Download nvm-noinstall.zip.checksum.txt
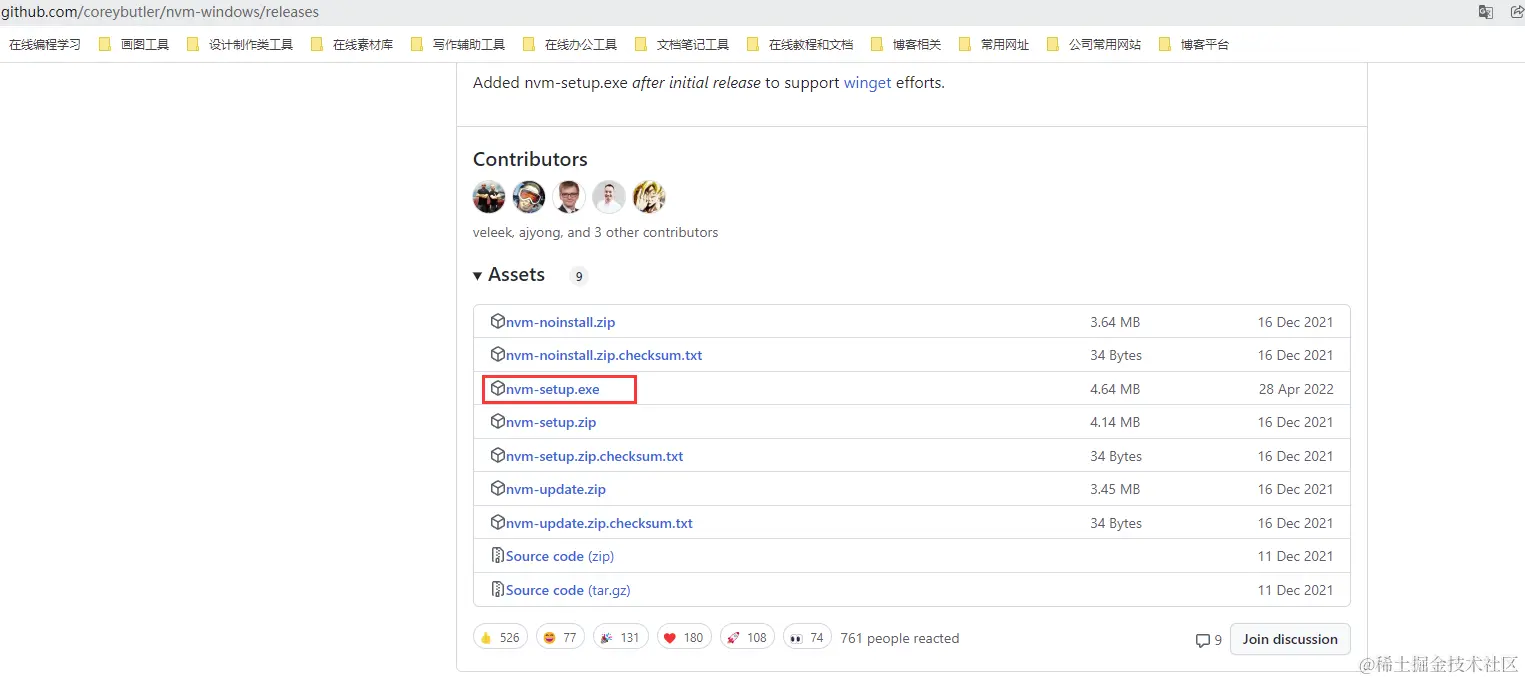Screen dimensions: 1525x681 click(604, 355)
